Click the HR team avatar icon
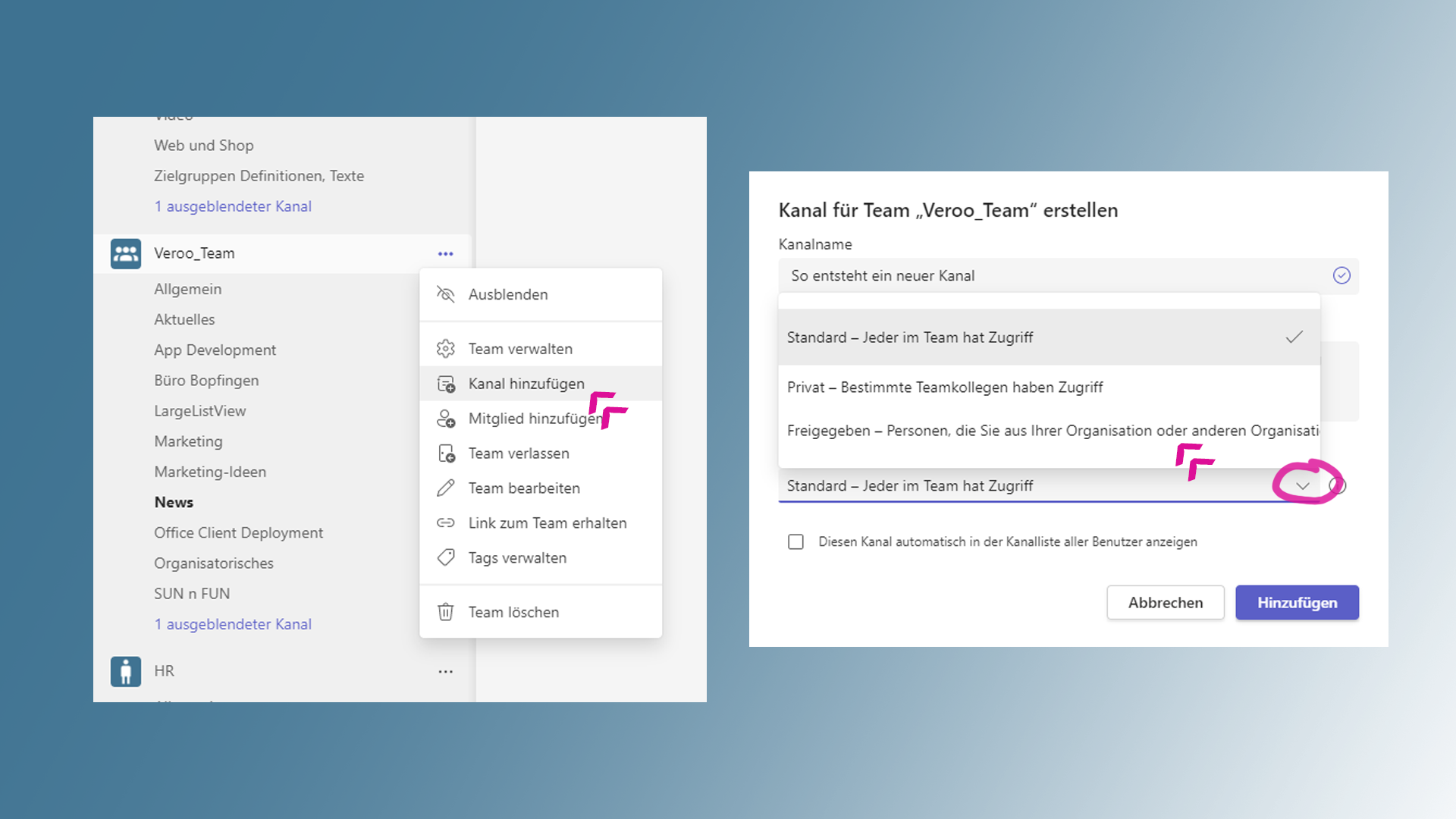1456x819 pixels. [125, 671]
